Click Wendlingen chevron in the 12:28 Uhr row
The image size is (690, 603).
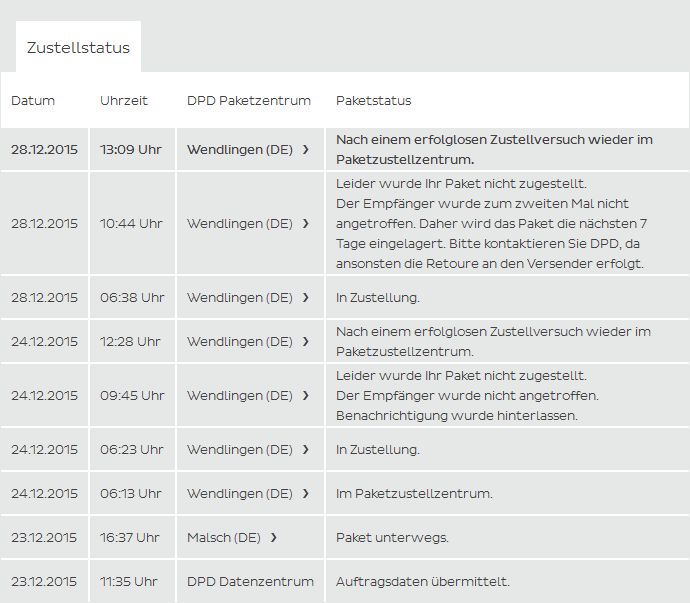tap(306, 342)
